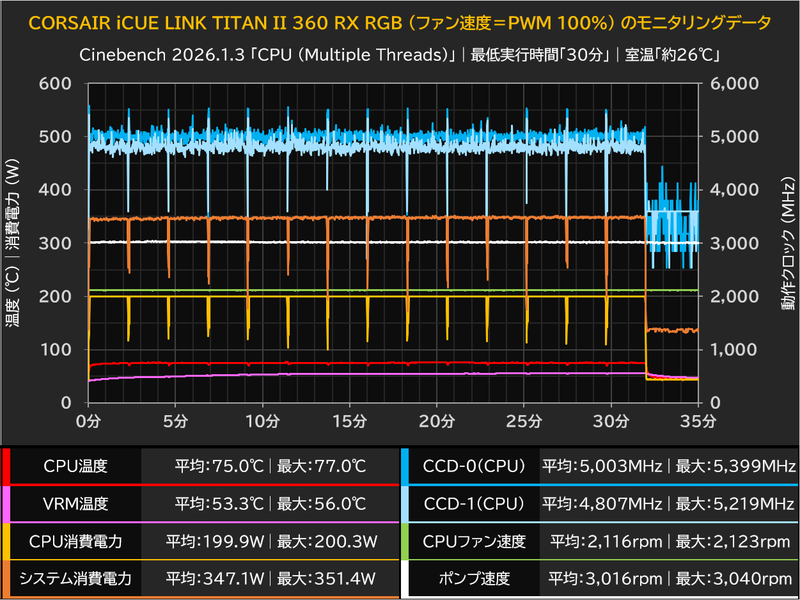The image size is (800, 600).
Task: Select the CCD-1(CPU) legend label
Action: [x=474, y=504]
